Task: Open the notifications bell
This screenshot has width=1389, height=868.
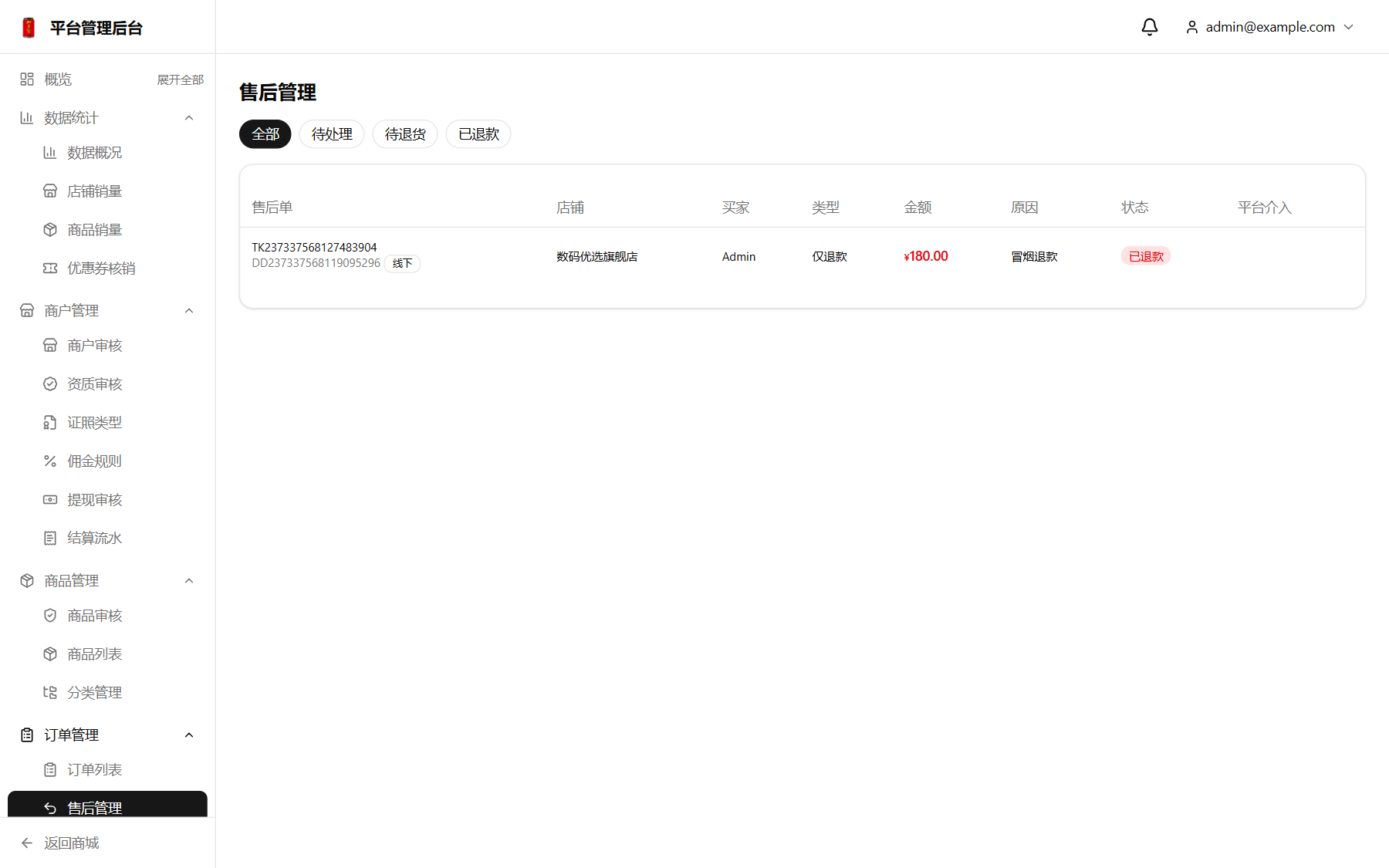Action: [x=1150, y=27]
